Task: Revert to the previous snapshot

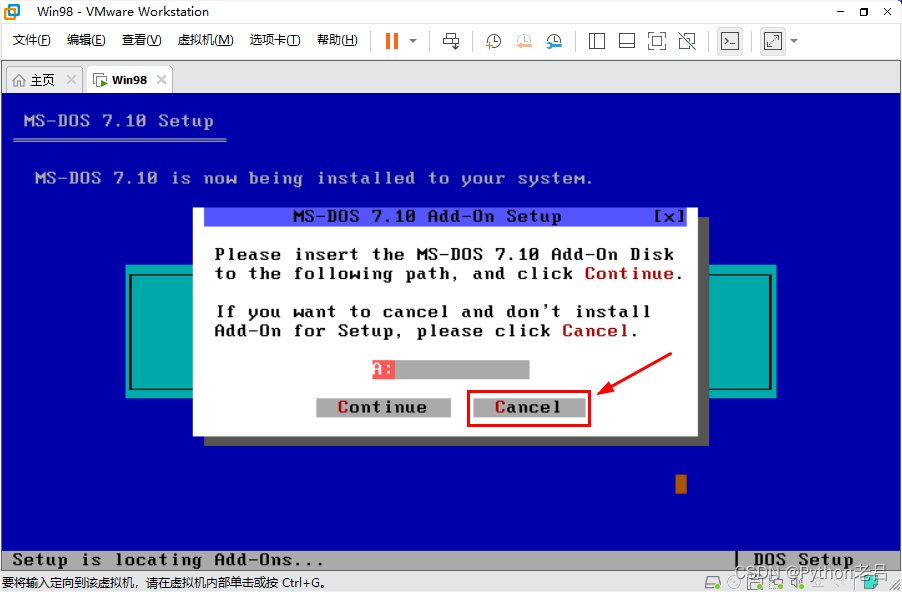Action: coord(523,41)
